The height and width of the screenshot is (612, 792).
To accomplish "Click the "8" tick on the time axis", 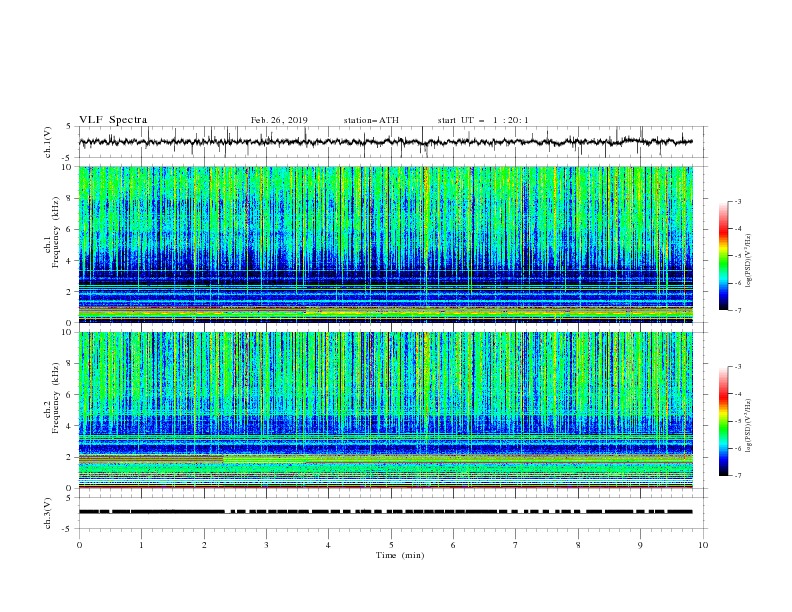I will pos(578,545).
